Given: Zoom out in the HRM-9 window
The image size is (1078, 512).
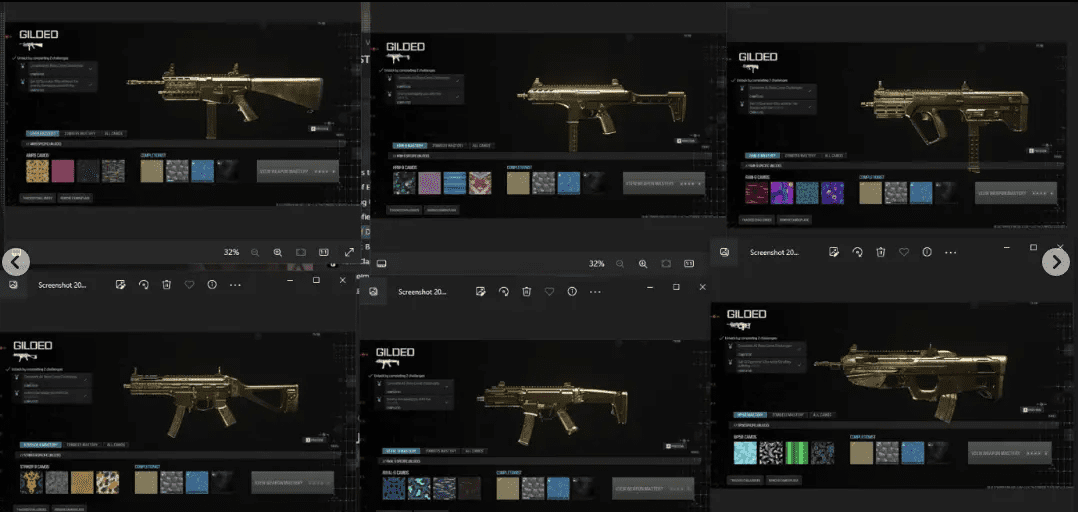Looking at the screenshot, I should point(620,264).
